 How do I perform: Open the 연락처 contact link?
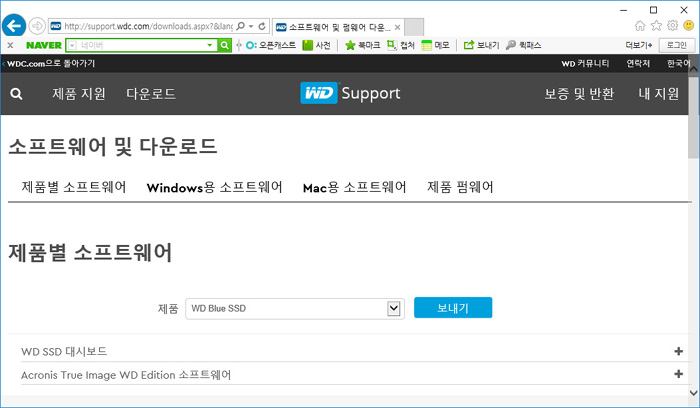coord(638,63)
